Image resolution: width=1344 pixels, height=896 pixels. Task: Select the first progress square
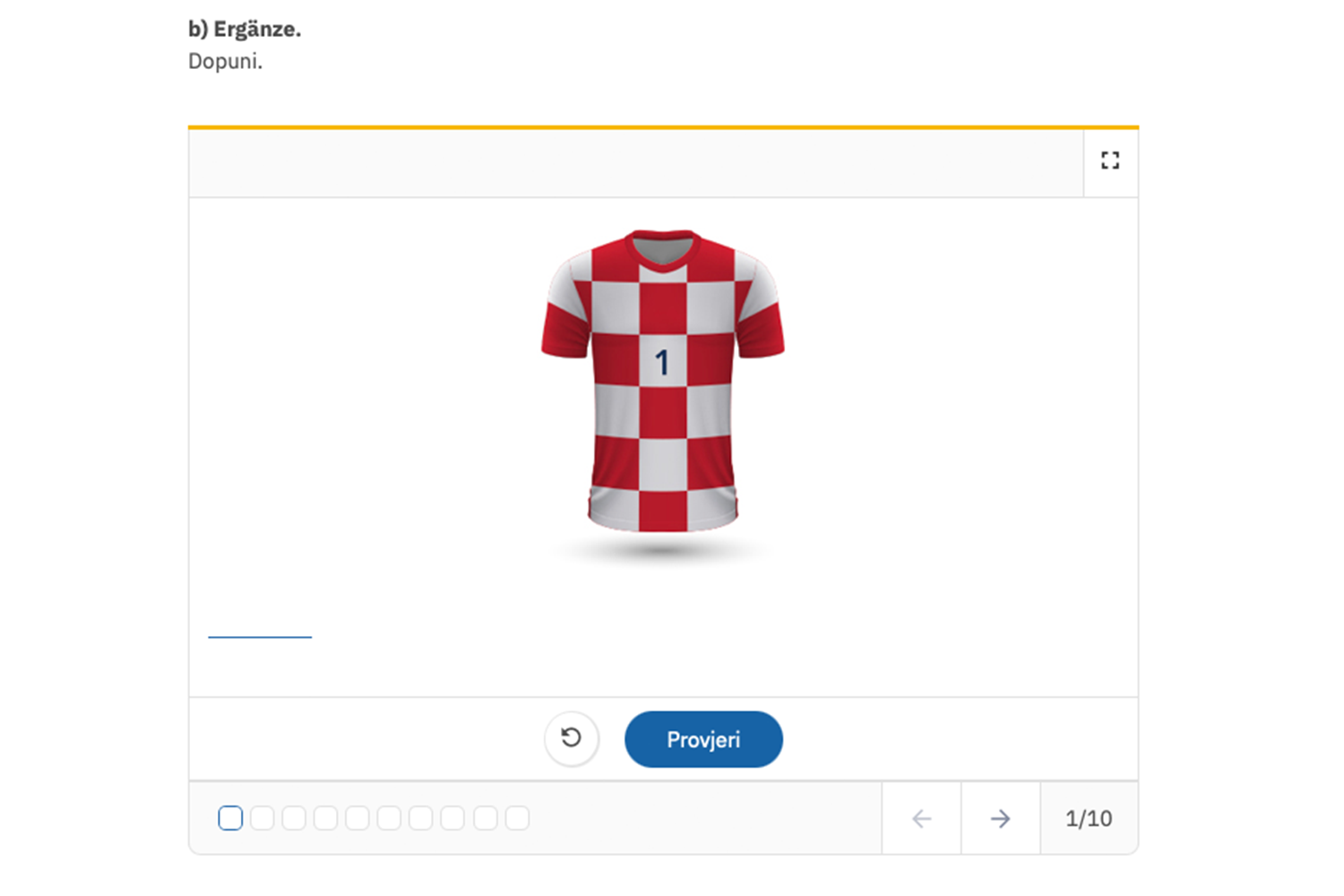pos(230,818)
